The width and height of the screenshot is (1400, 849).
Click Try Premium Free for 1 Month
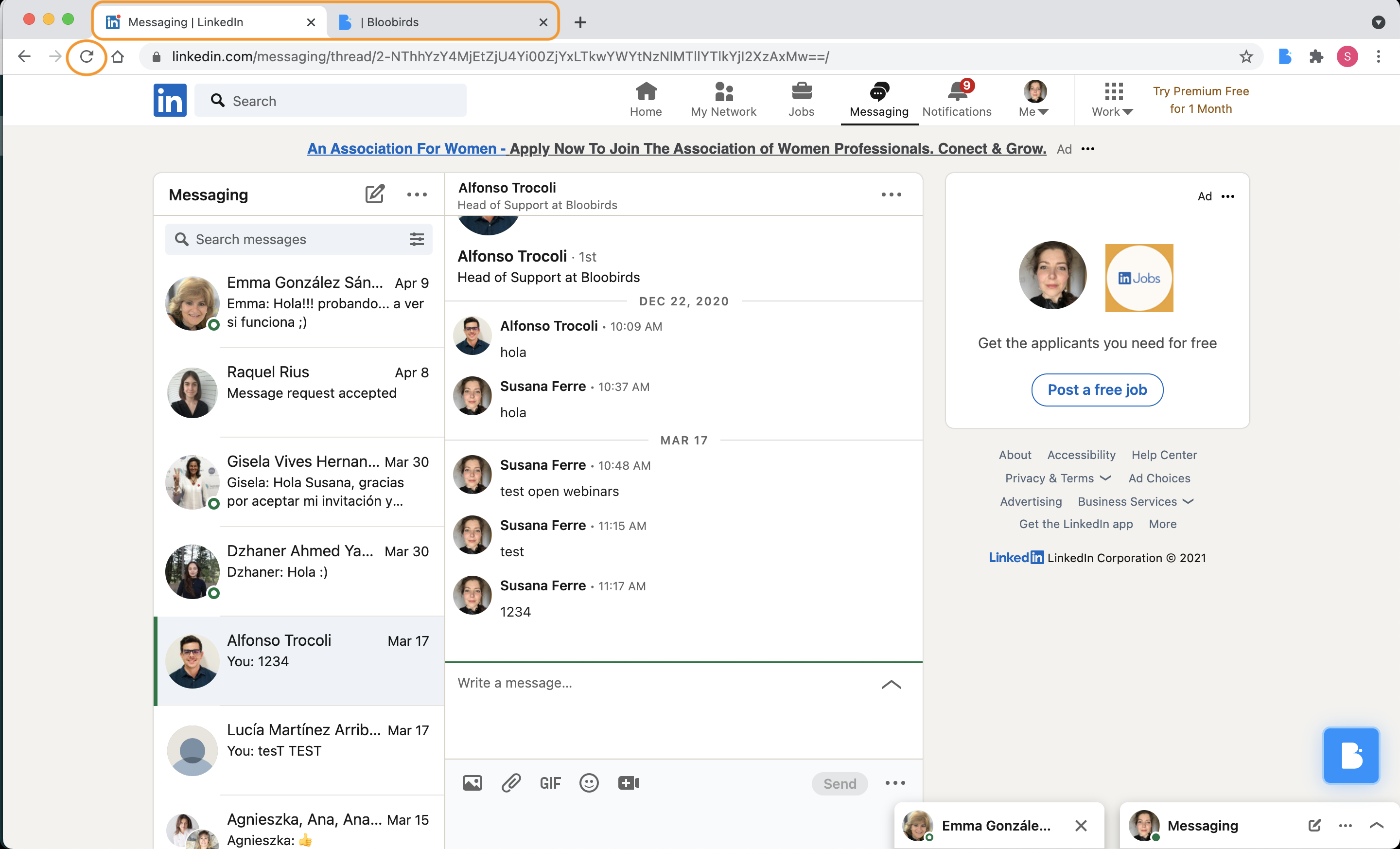tap(1200, 100)
